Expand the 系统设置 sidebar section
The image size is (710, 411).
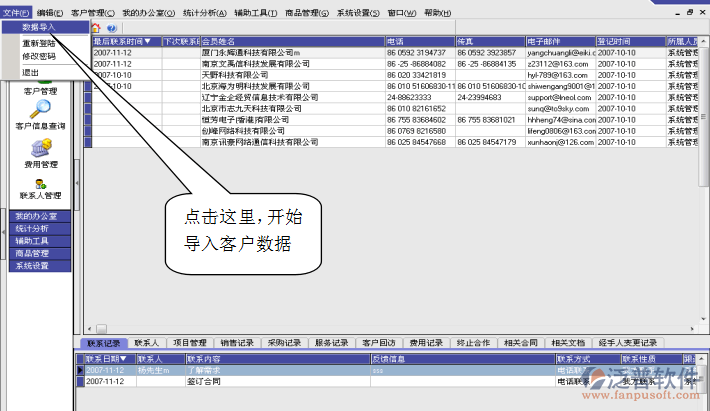pos(40,266)
